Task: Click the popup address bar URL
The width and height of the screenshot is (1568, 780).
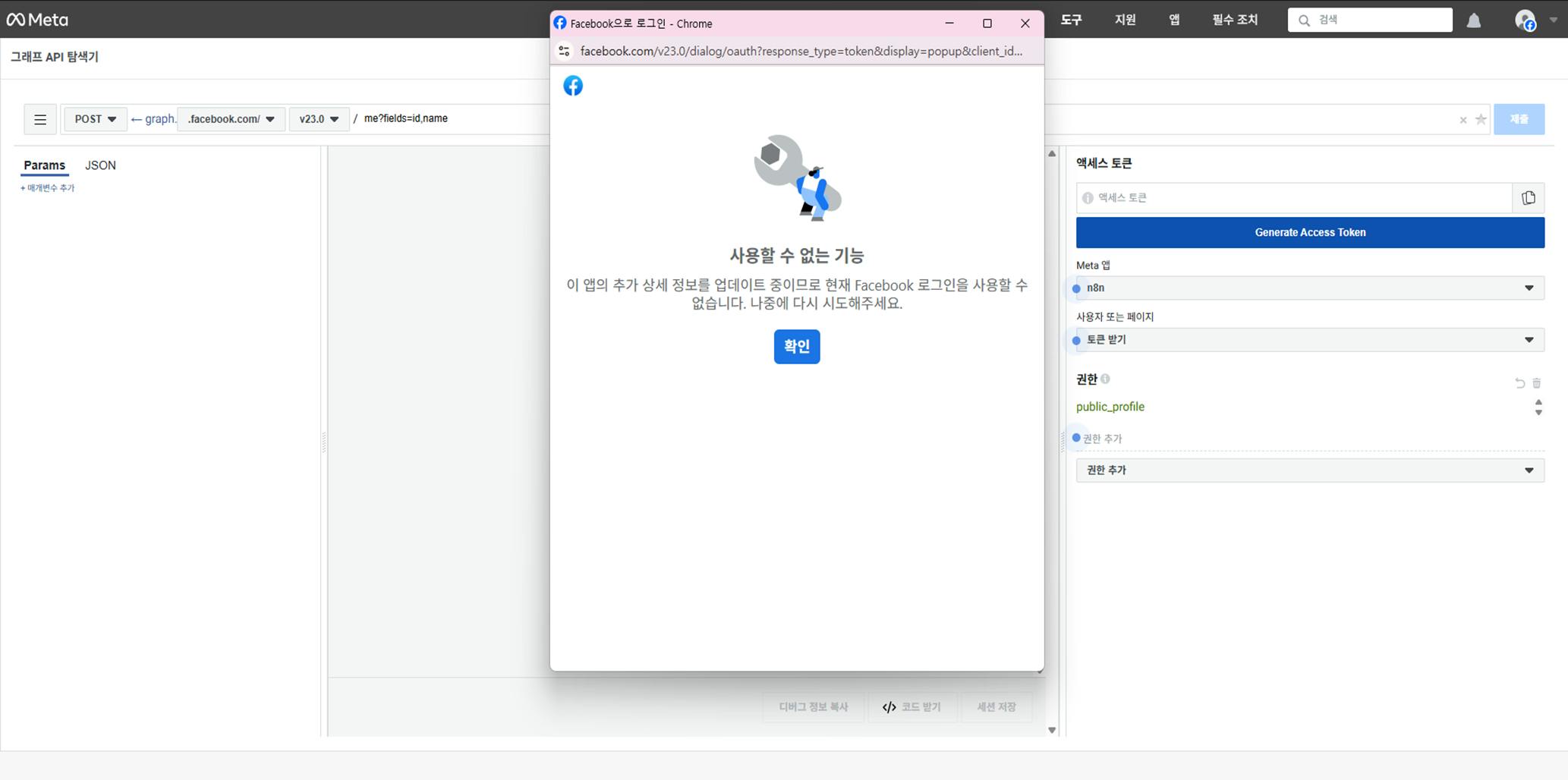Action: 801,51
